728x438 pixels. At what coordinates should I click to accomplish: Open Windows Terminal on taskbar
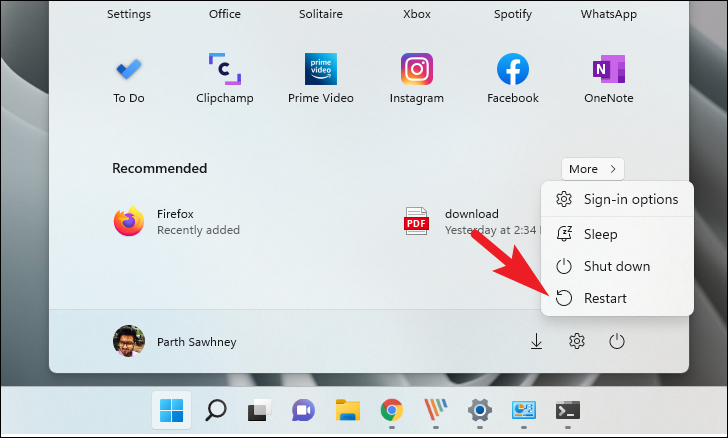tap(568, 410)
